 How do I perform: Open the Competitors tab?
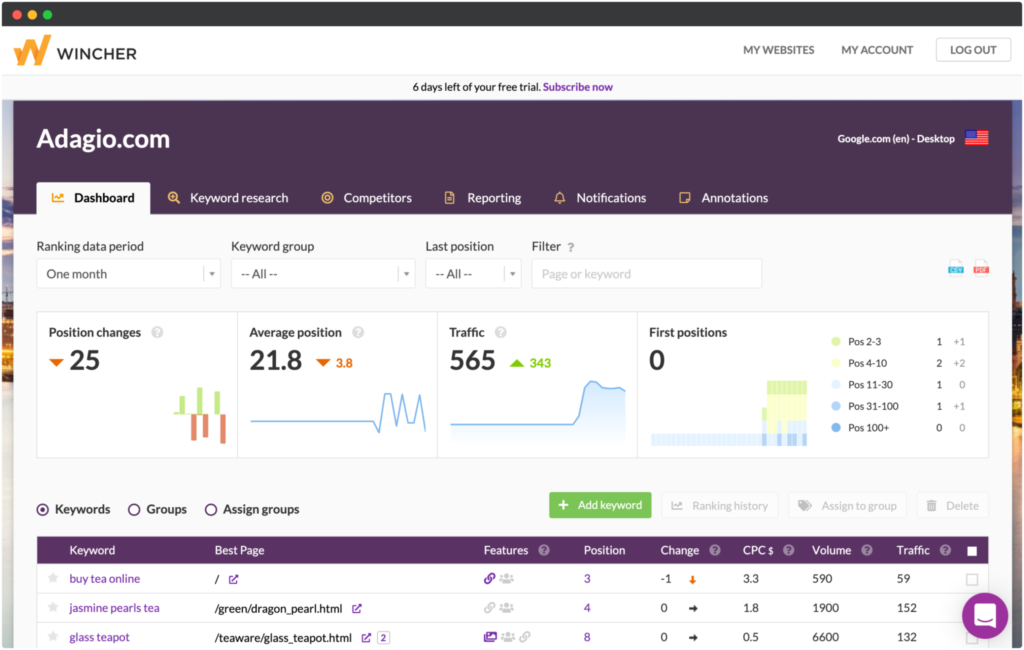click(366, 198)
